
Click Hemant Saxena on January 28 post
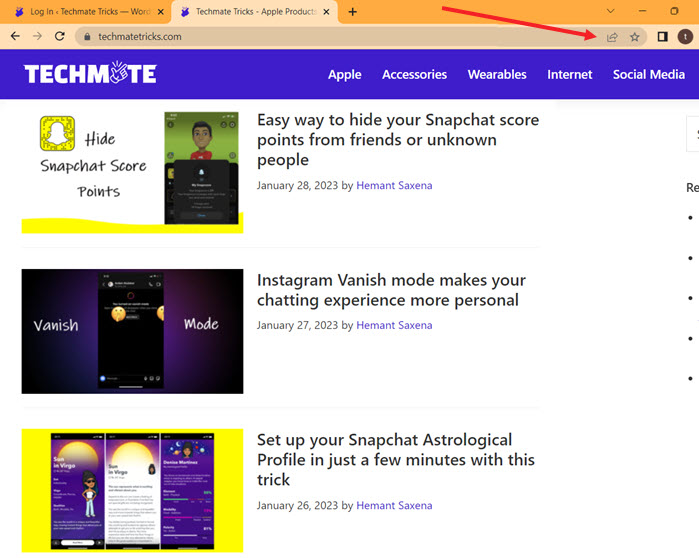tap(394, 185)
